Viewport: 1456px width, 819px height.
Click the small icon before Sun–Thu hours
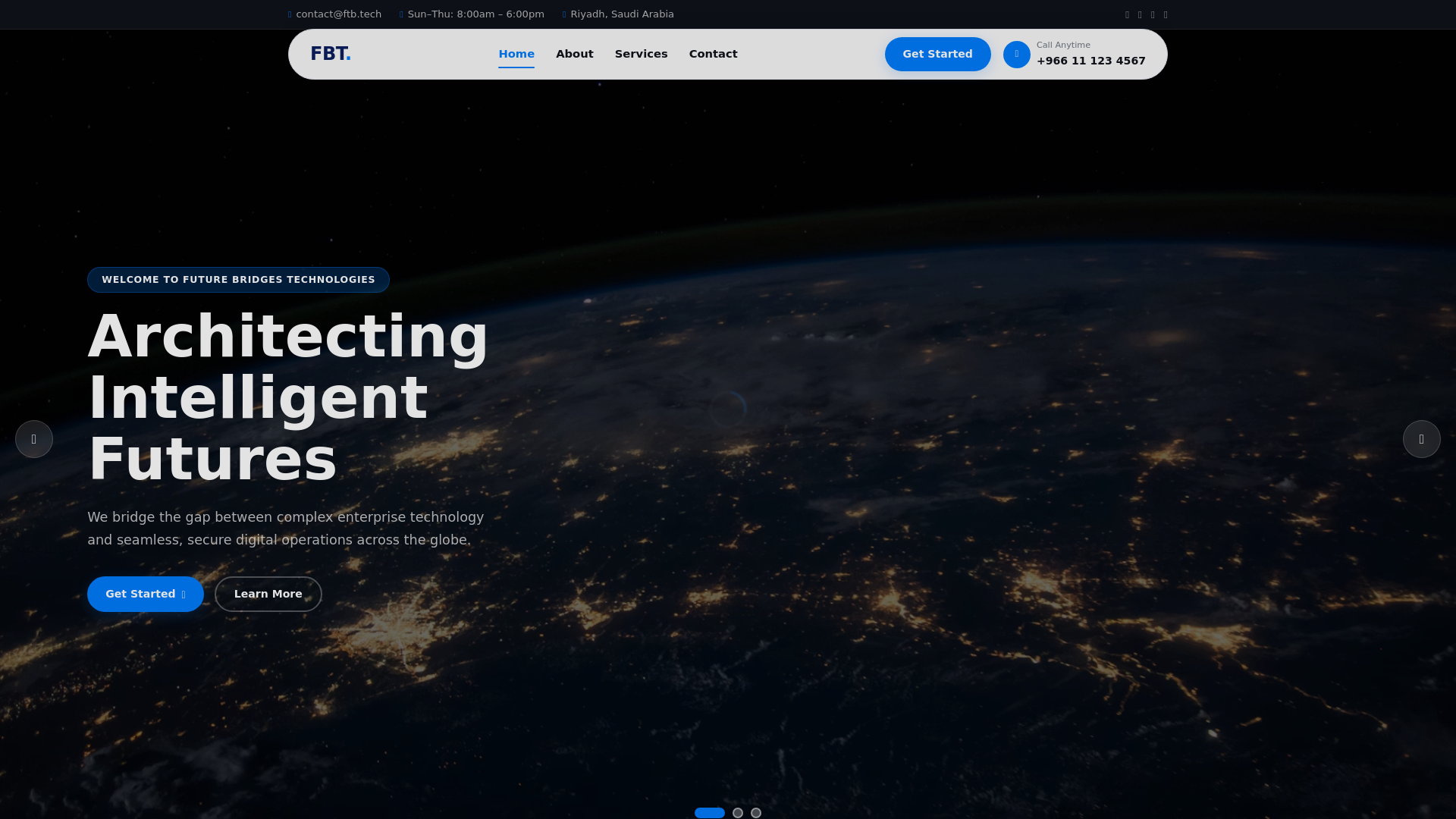click(x=401, y=14)
